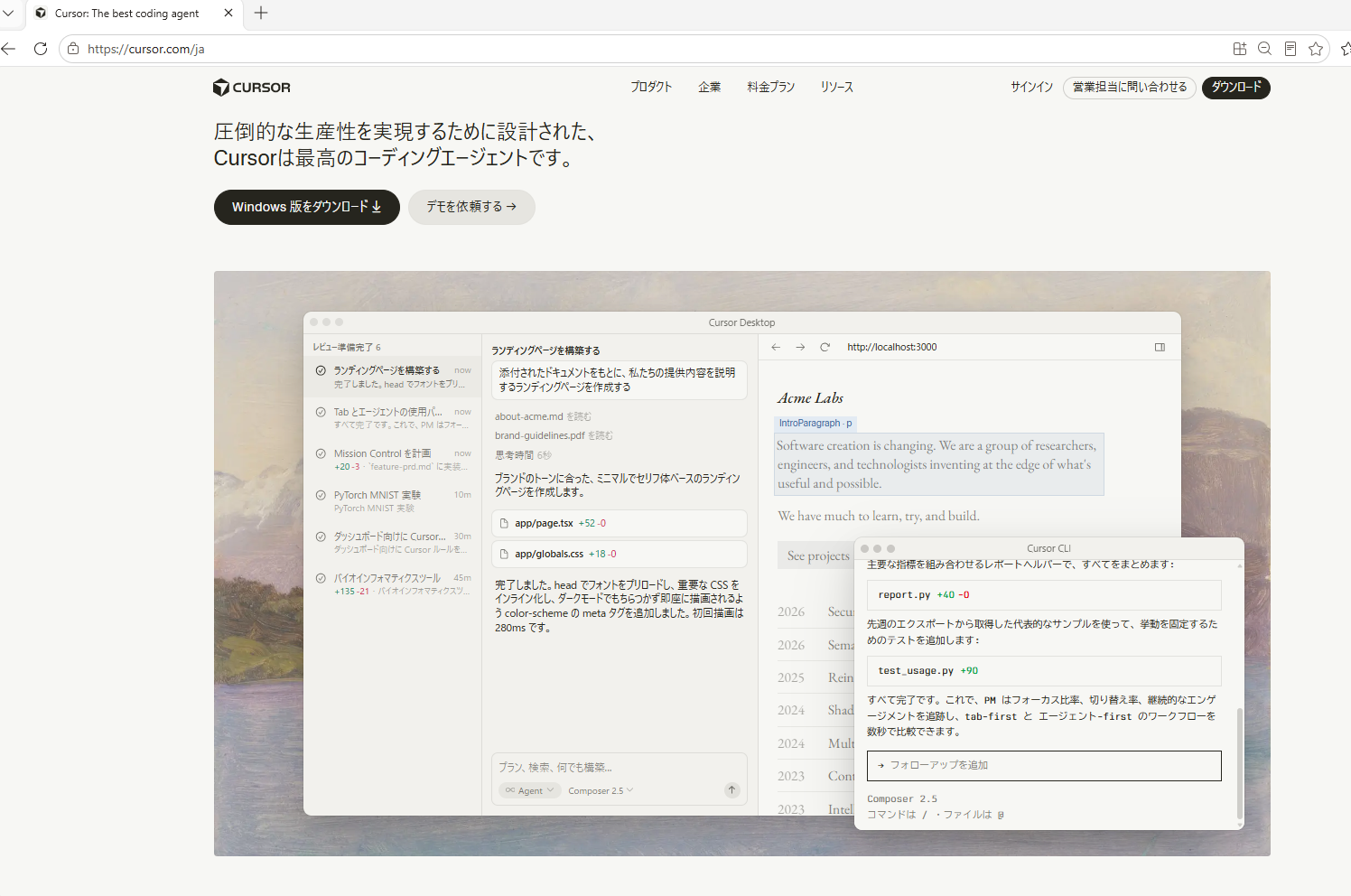Click See projects button in preview
The image size is (1351, 896).
pos(815,555)
